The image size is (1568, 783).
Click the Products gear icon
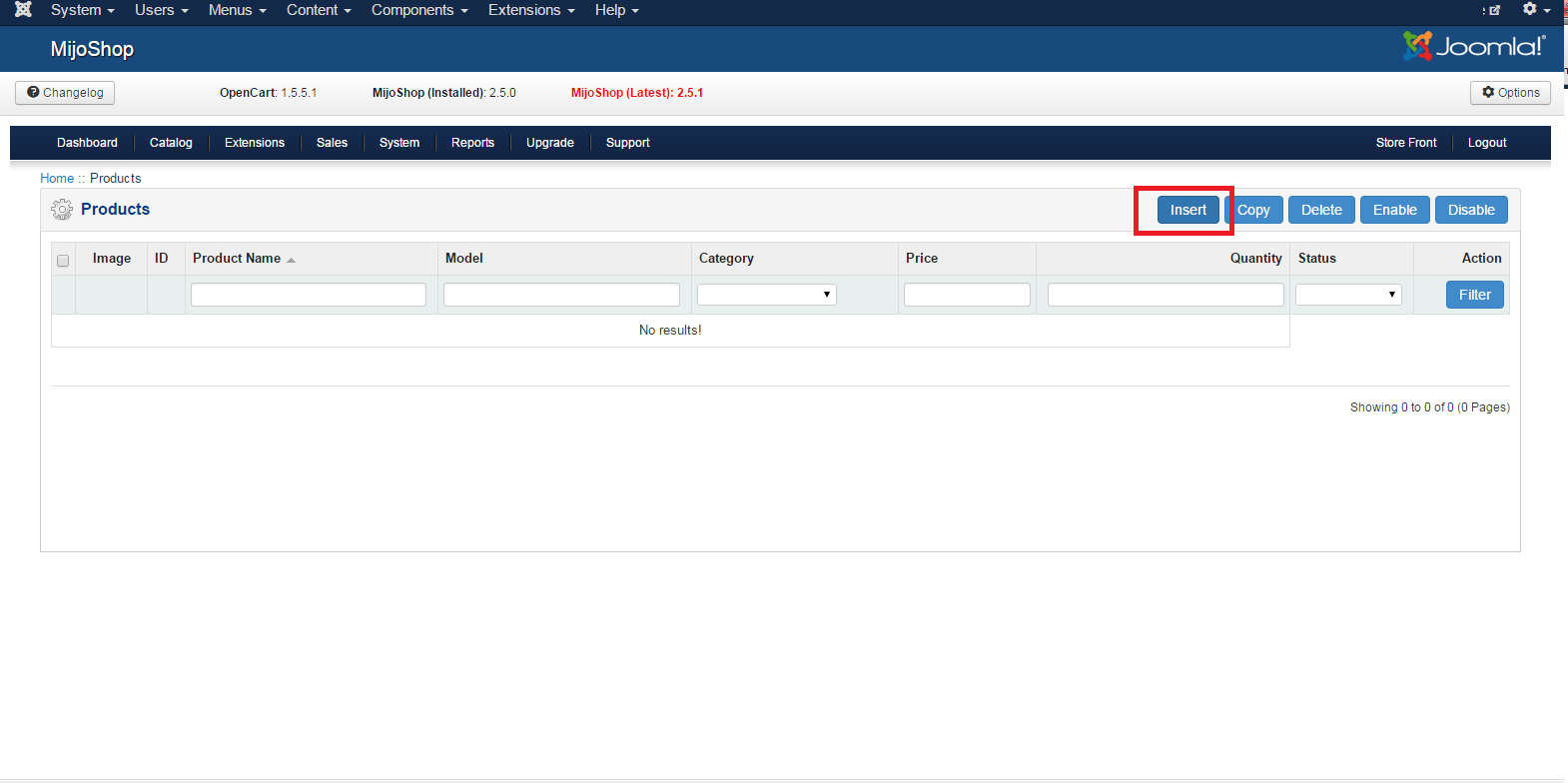tap(62, 209)
